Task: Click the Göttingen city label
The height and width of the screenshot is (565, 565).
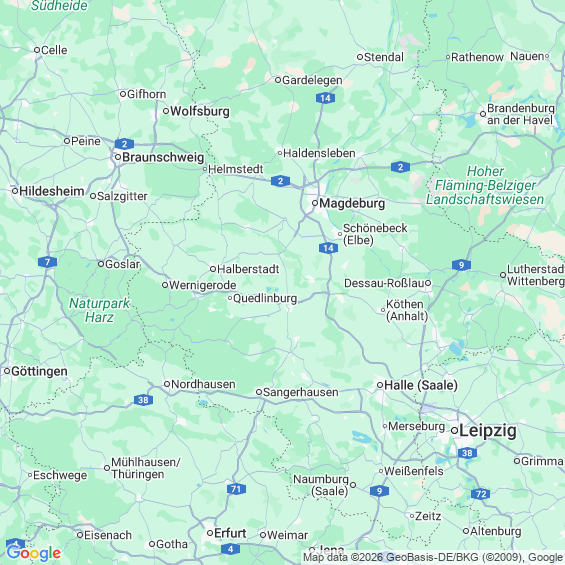Action: (x=39, y=371)
